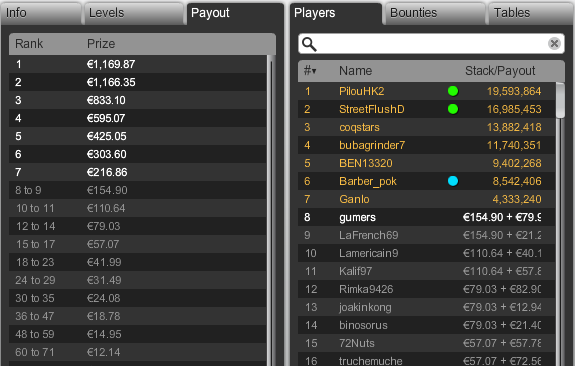
Task: Click the Rank column header
Action: coord(29,44)
